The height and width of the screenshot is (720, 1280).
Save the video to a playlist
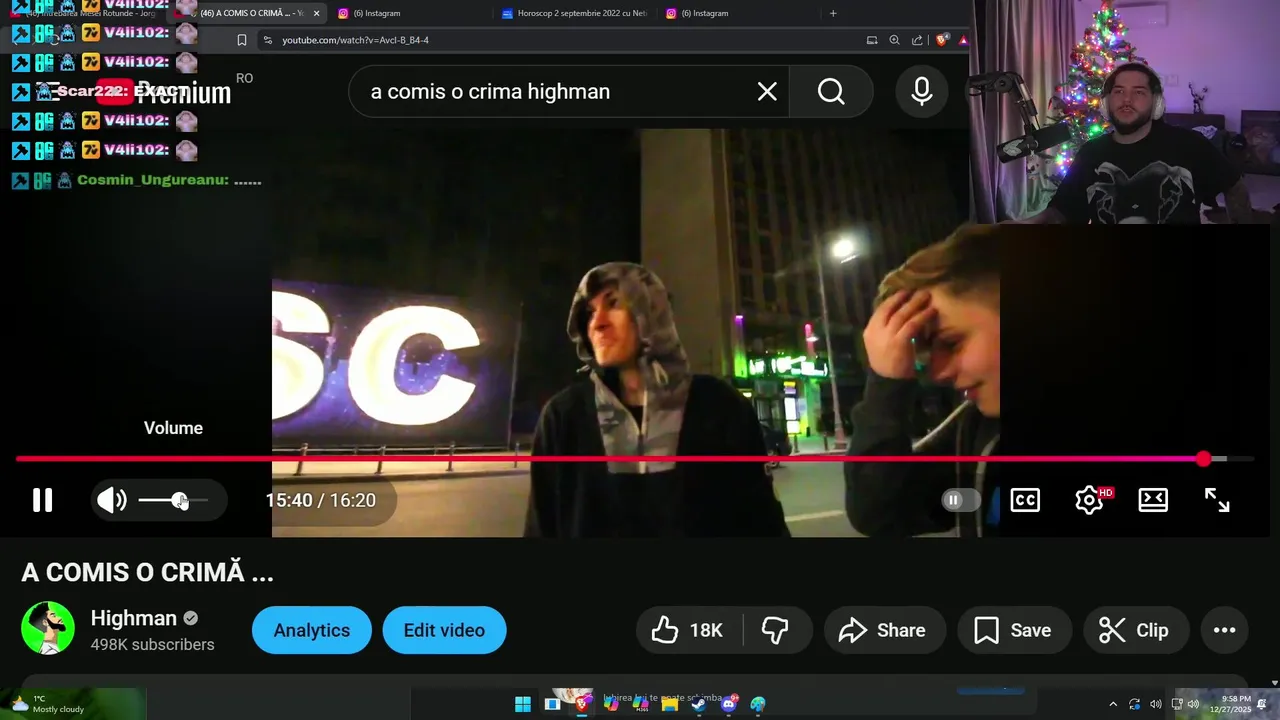point(1013,630)
